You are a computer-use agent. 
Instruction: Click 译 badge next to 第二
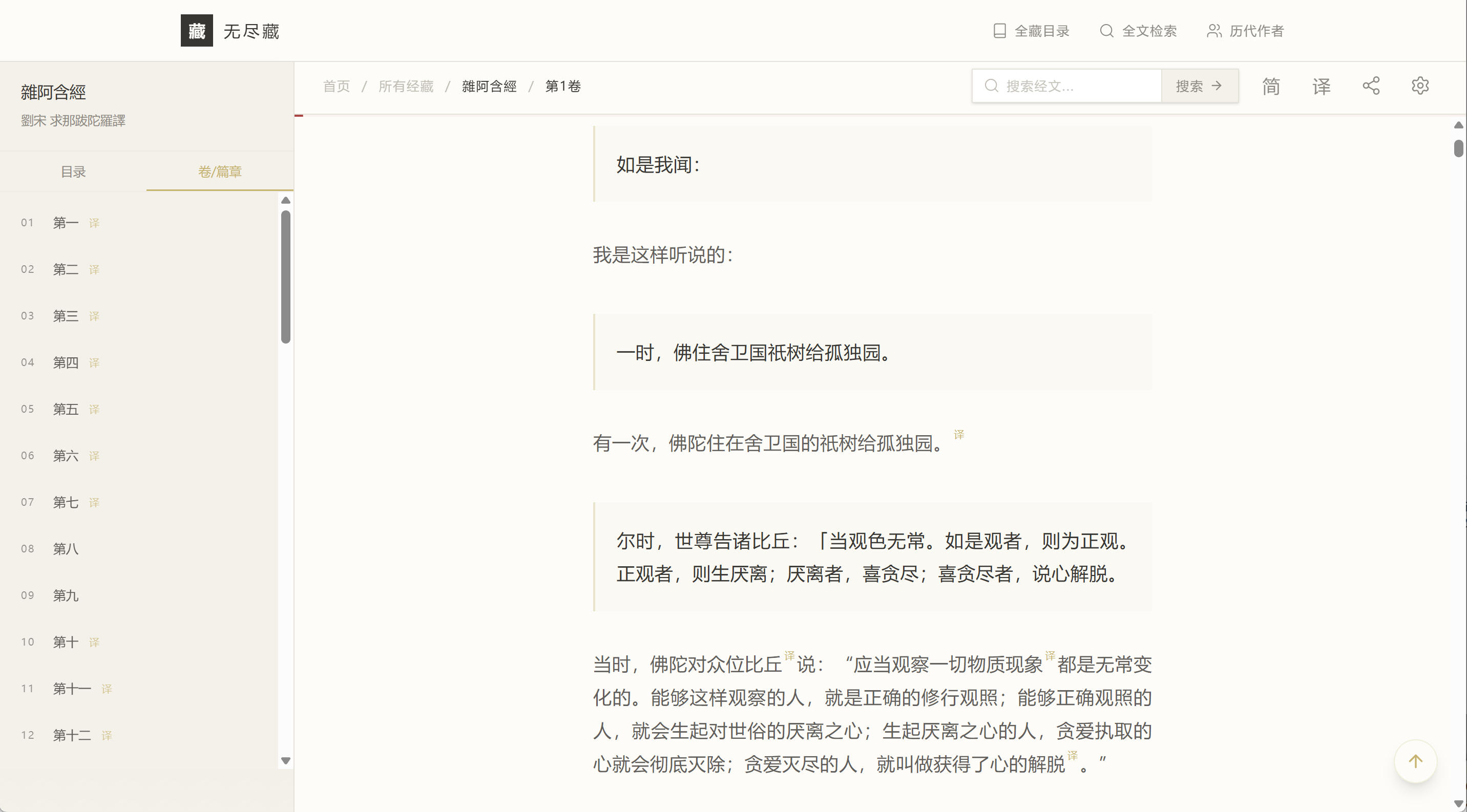tap(94, 270)
